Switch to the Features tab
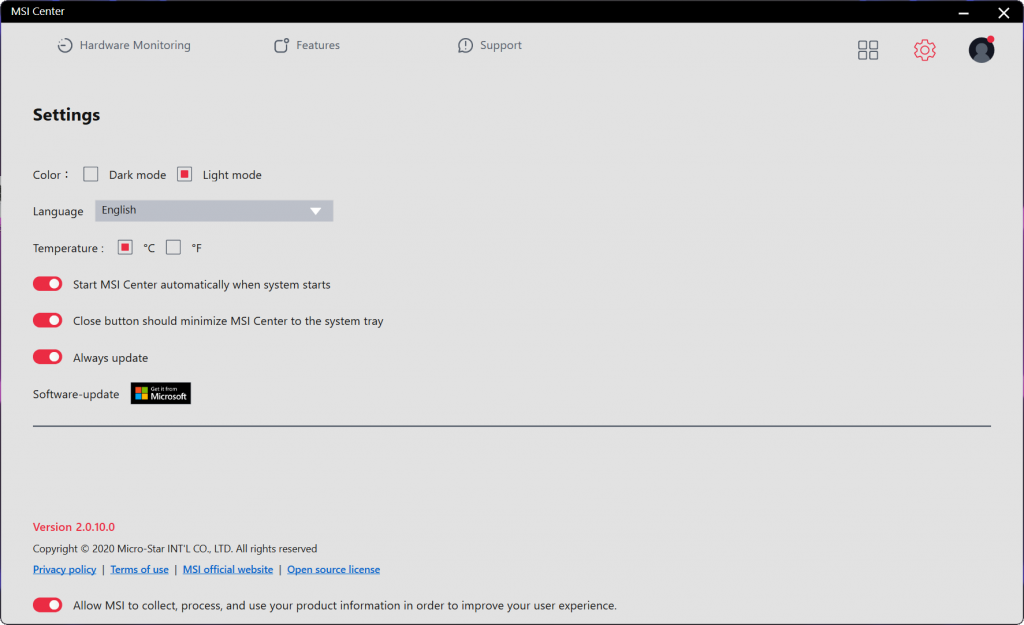The width and height of the screenshot is (1024, 625). (x=318, y=46)
